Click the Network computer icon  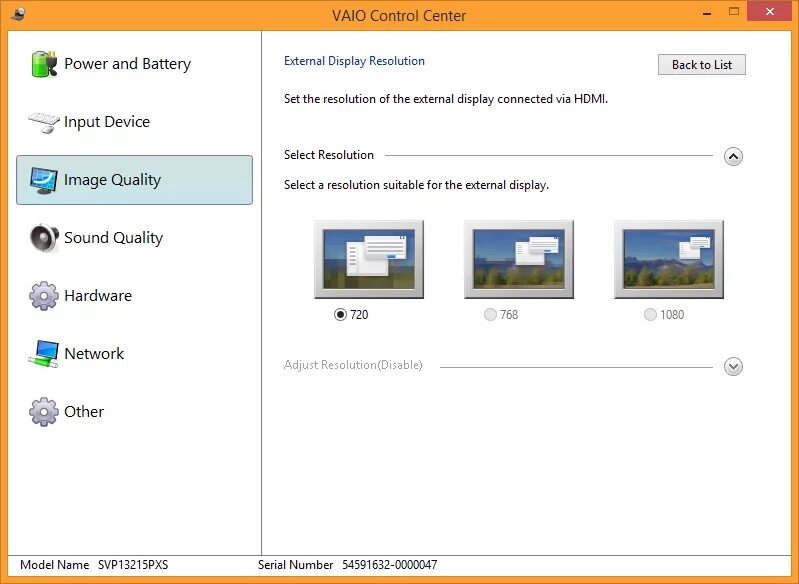click(x=44, y=354)
